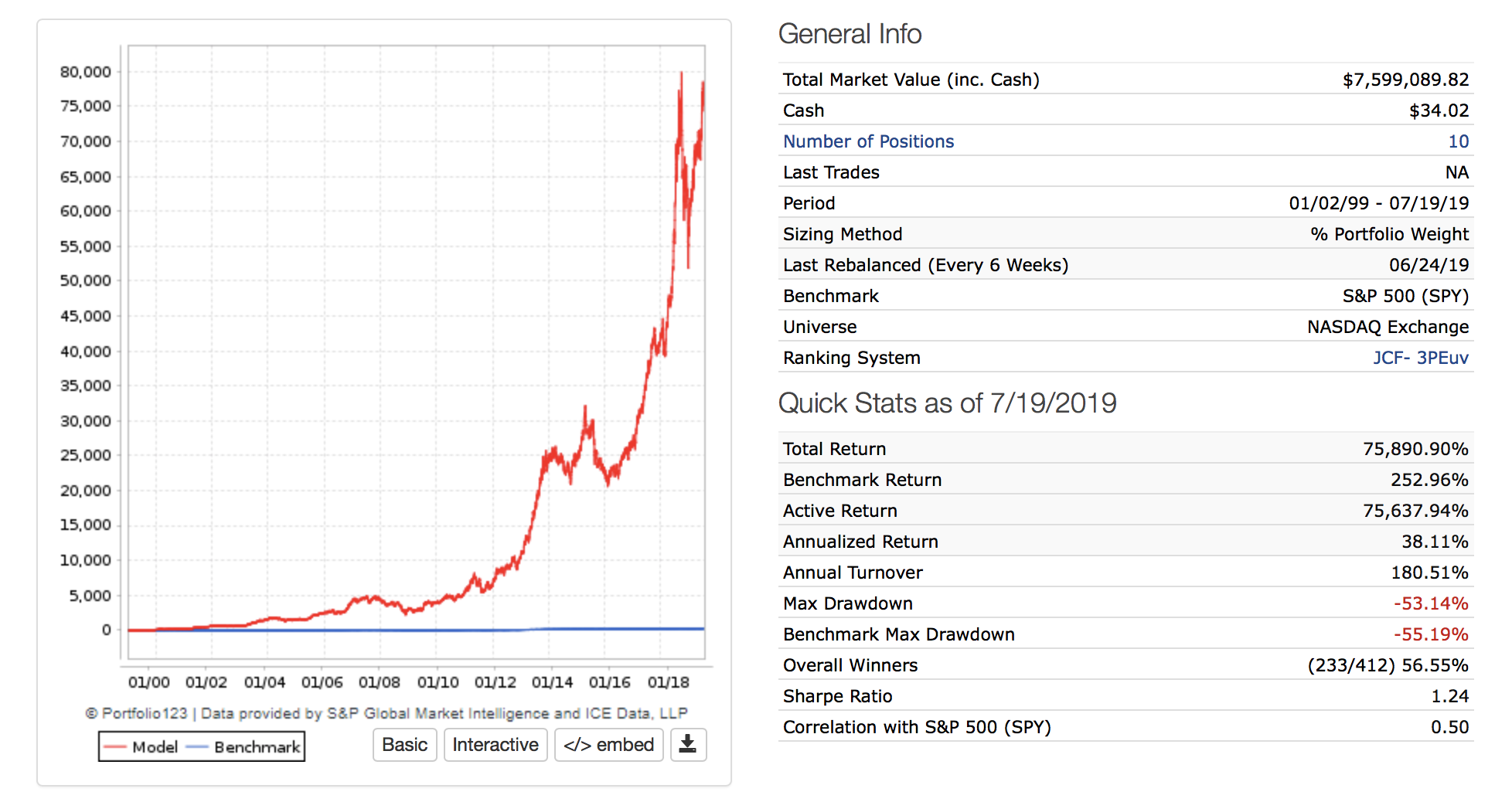Switch to the Basic chart view
The height and width of the screenshot is (802, 1512).
click(x=404, y=745)
